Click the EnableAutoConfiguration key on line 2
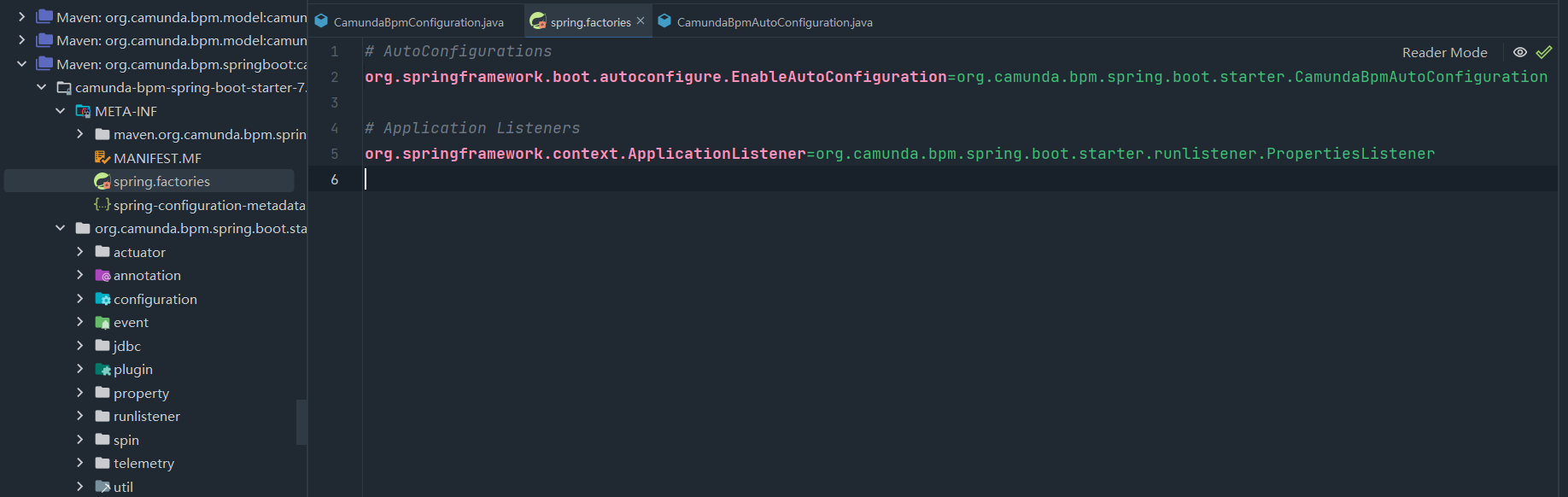This screenshot has height=497, width=1568. click(x=839, y=77)
